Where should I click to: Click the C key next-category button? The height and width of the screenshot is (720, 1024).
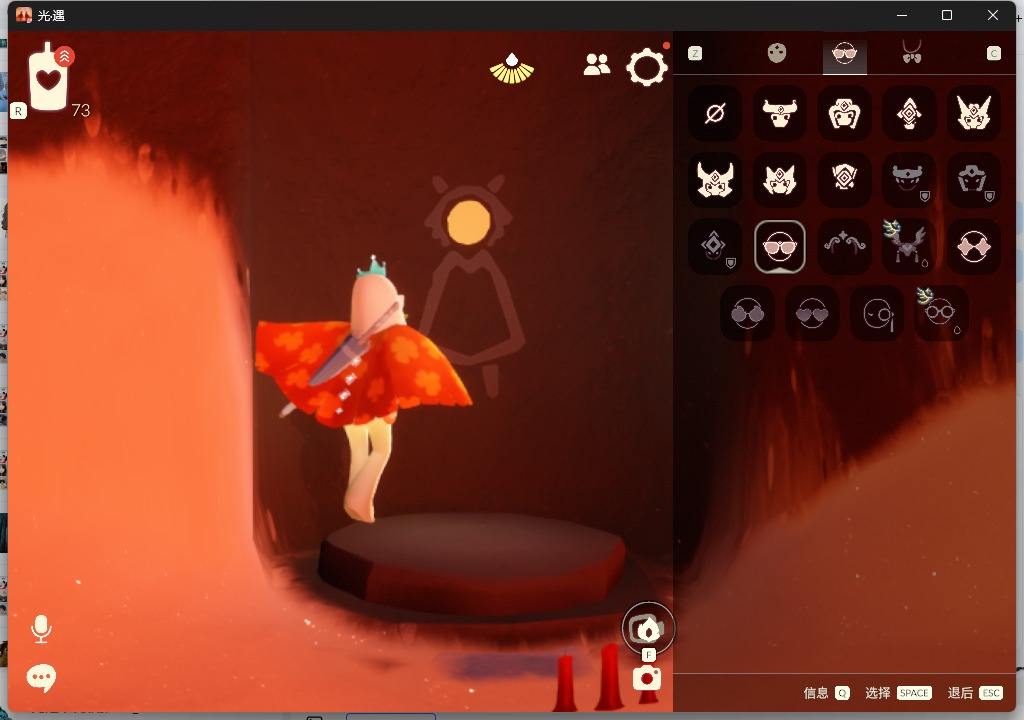coord(993,54)
